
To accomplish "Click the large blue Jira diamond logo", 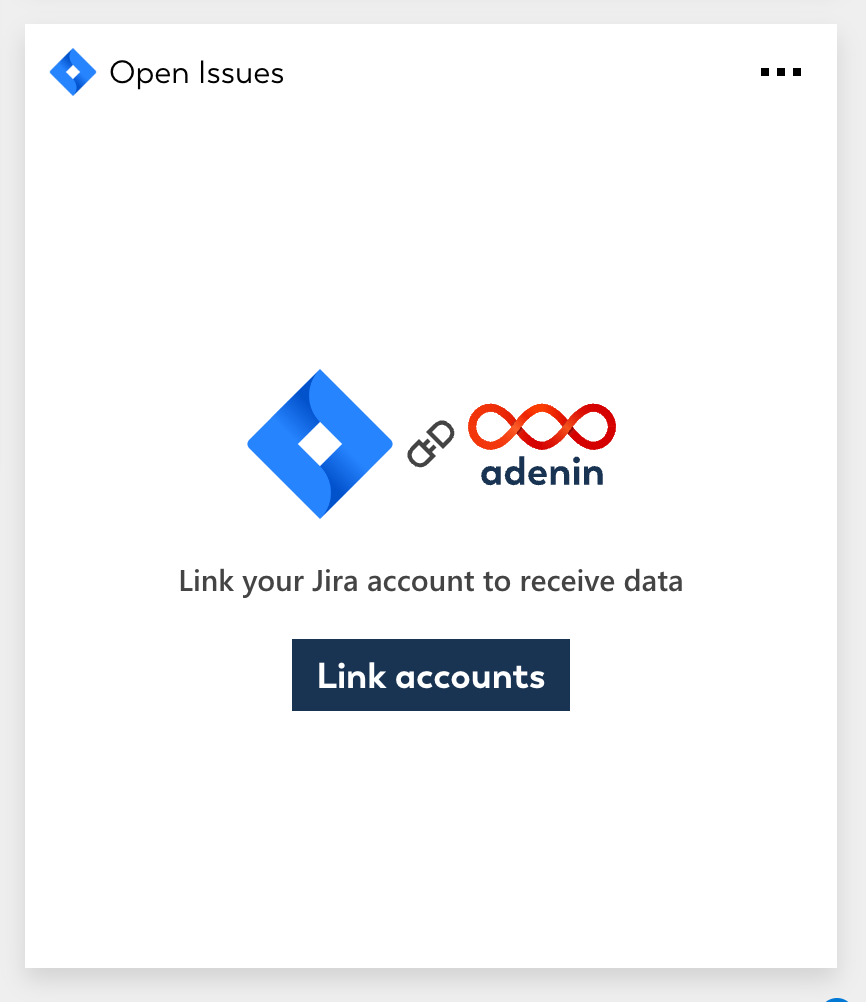I will [x=320, y=444].
